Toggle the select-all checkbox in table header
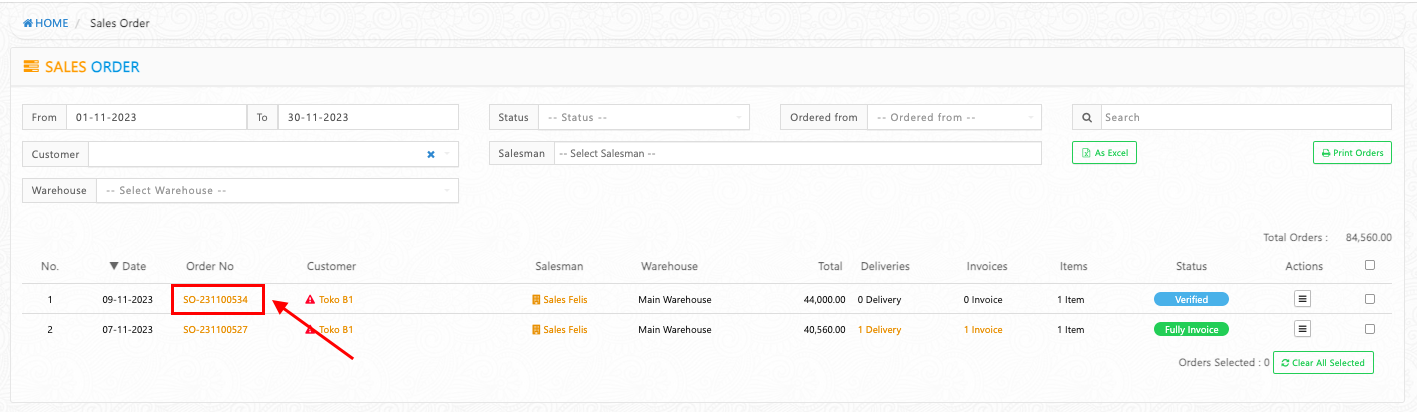Image resolution: width=1417 pixels, height=412 pixels. coord(1369,265)
